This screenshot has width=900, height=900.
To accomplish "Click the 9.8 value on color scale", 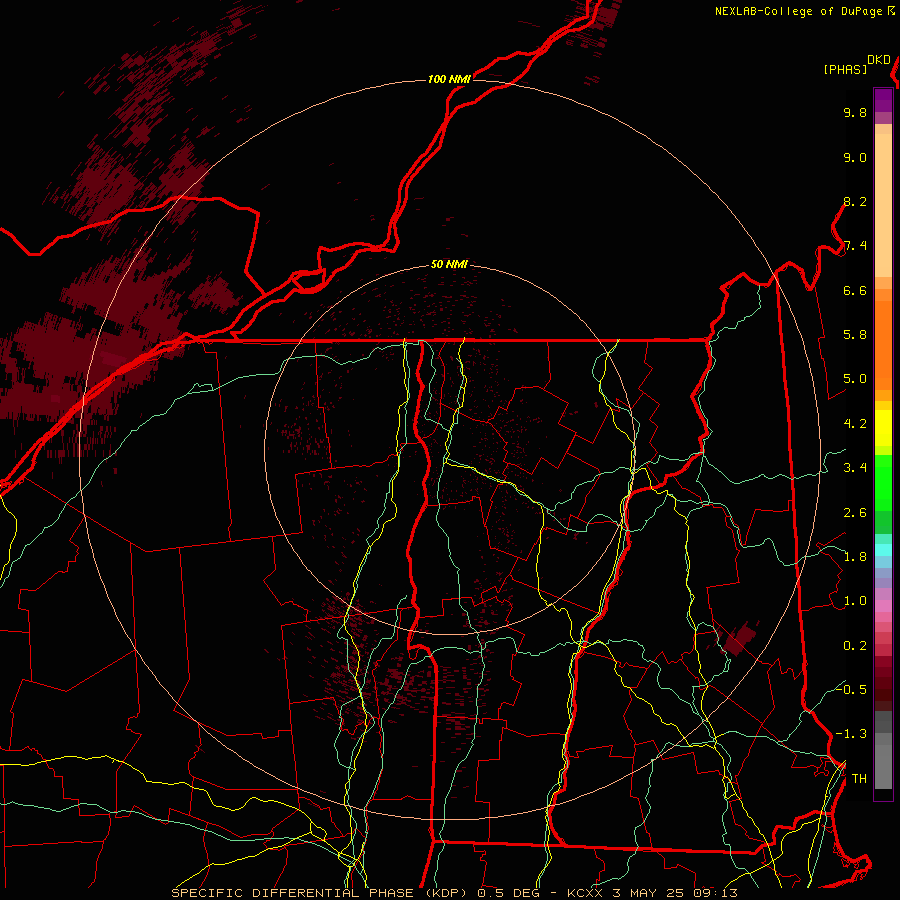I will [x=855, y=112].
